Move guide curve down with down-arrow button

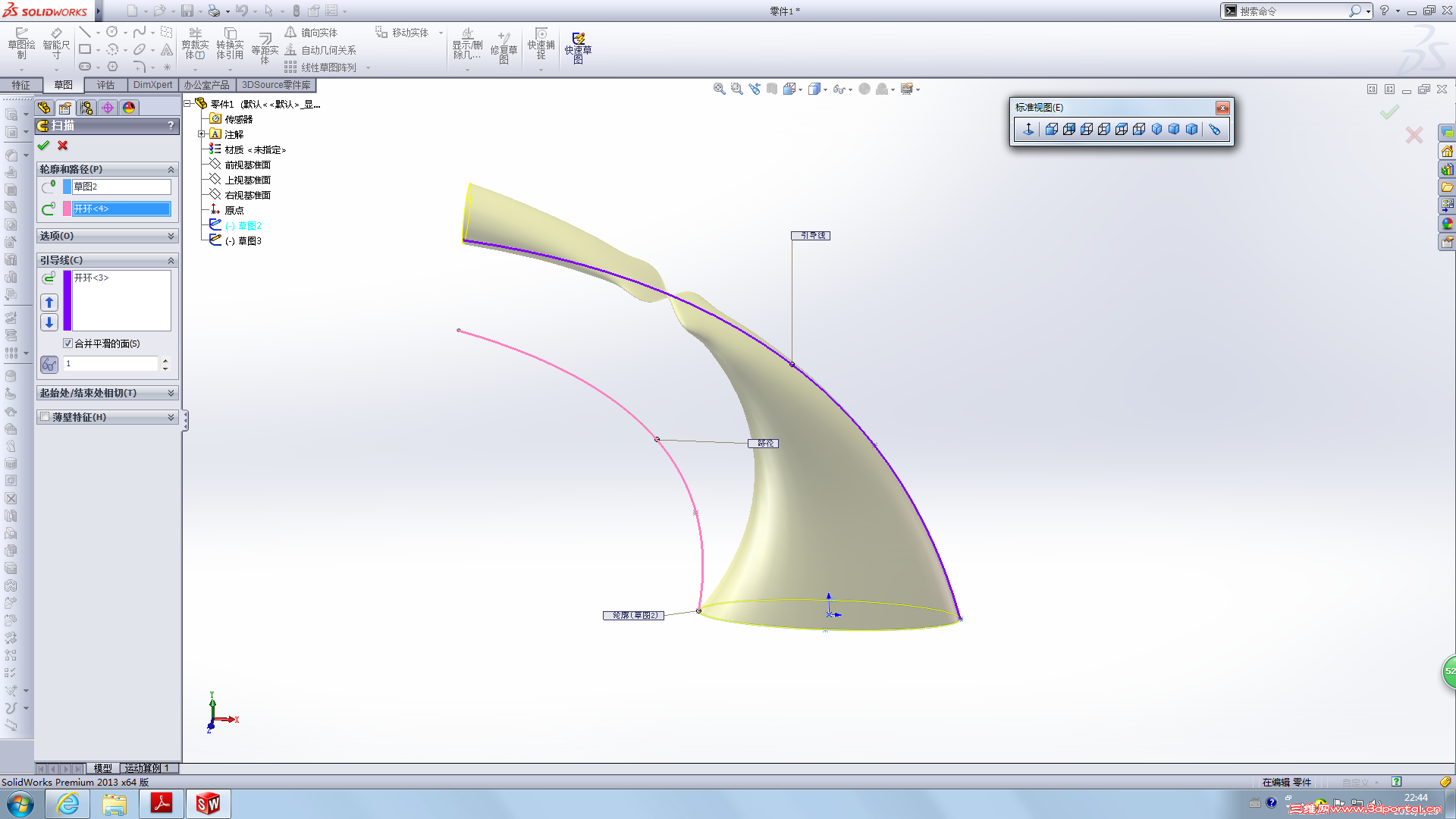pos(49,322)
